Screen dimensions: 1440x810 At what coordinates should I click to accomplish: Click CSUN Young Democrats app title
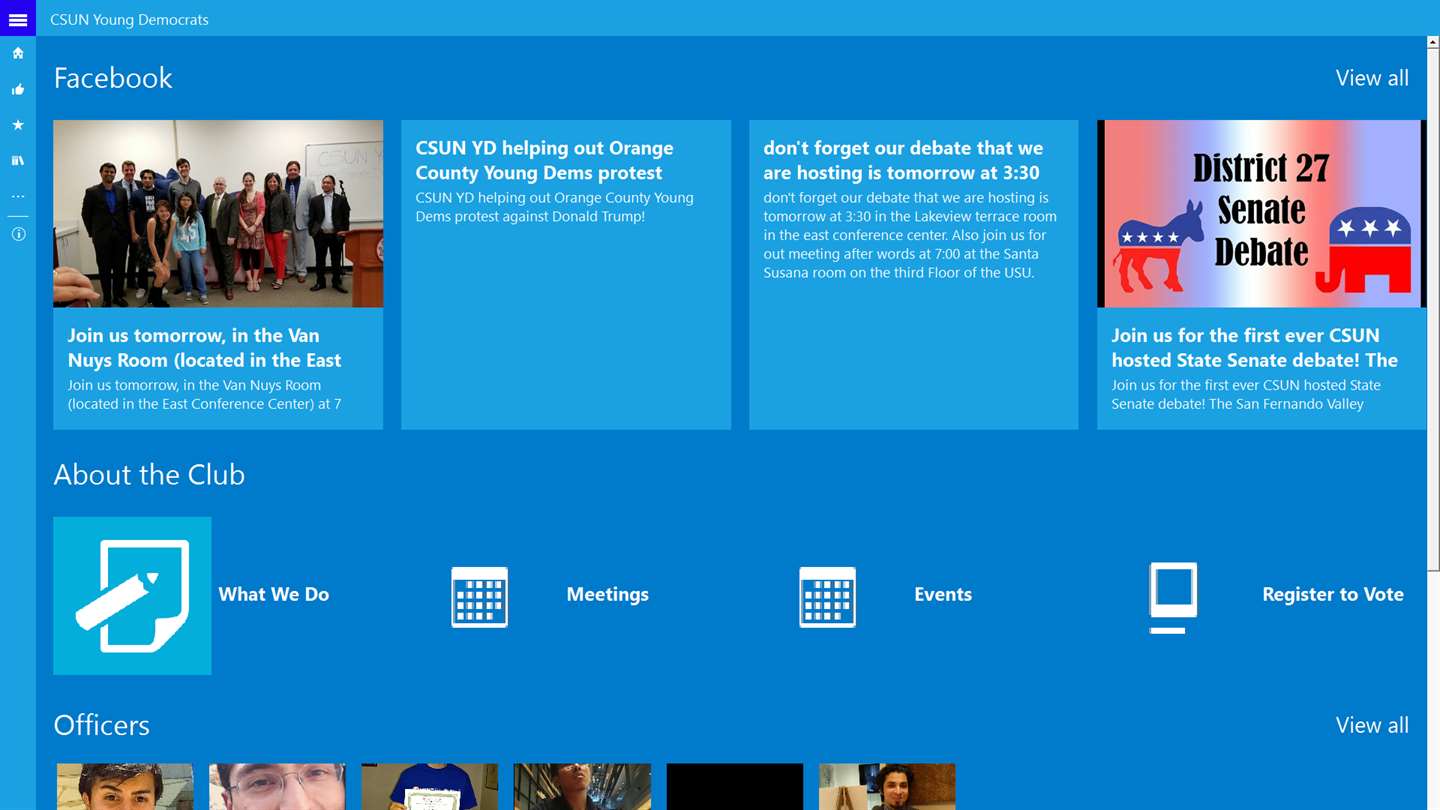129,19
